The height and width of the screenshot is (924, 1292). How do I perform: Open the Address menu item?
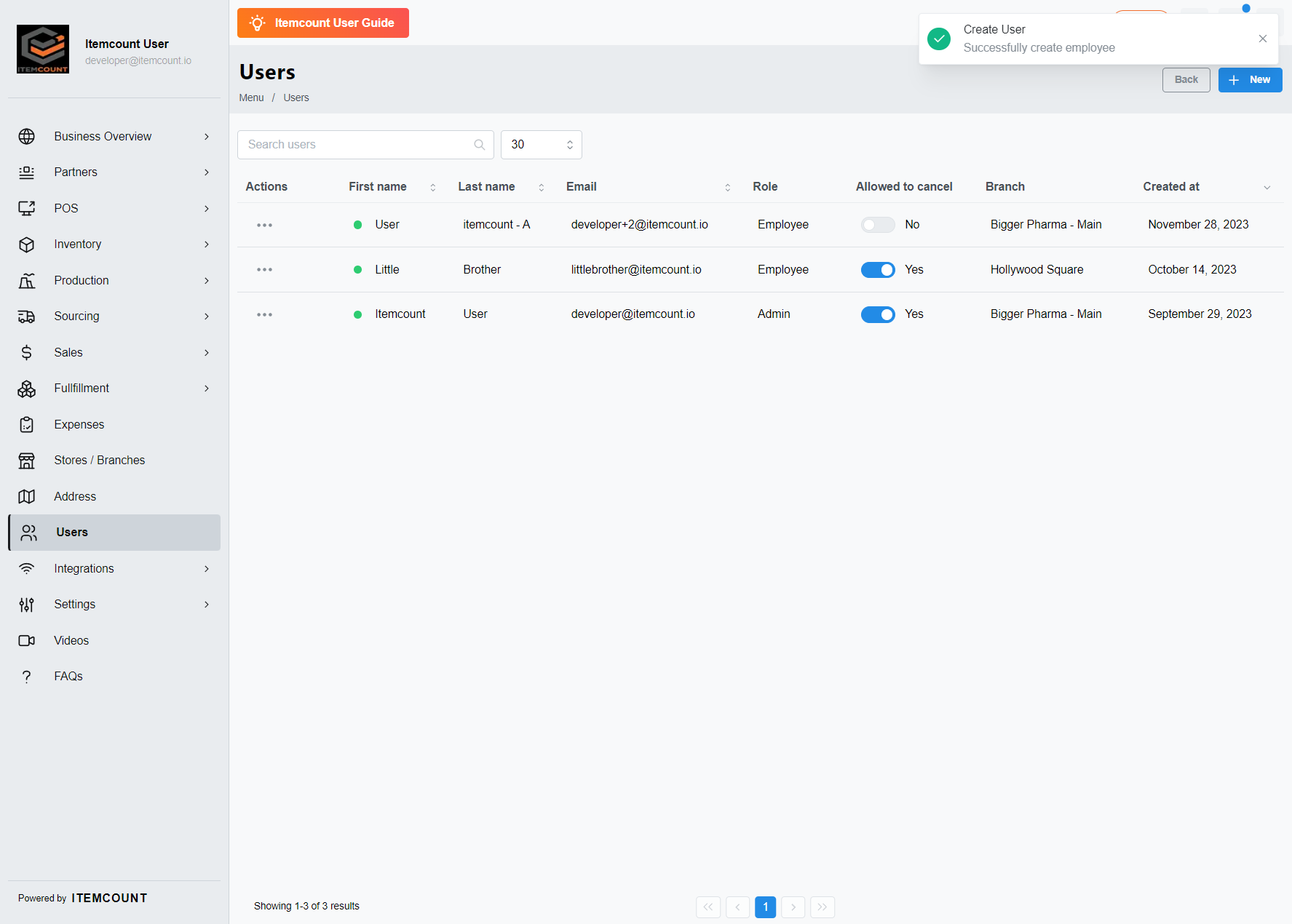click(114, 496)
